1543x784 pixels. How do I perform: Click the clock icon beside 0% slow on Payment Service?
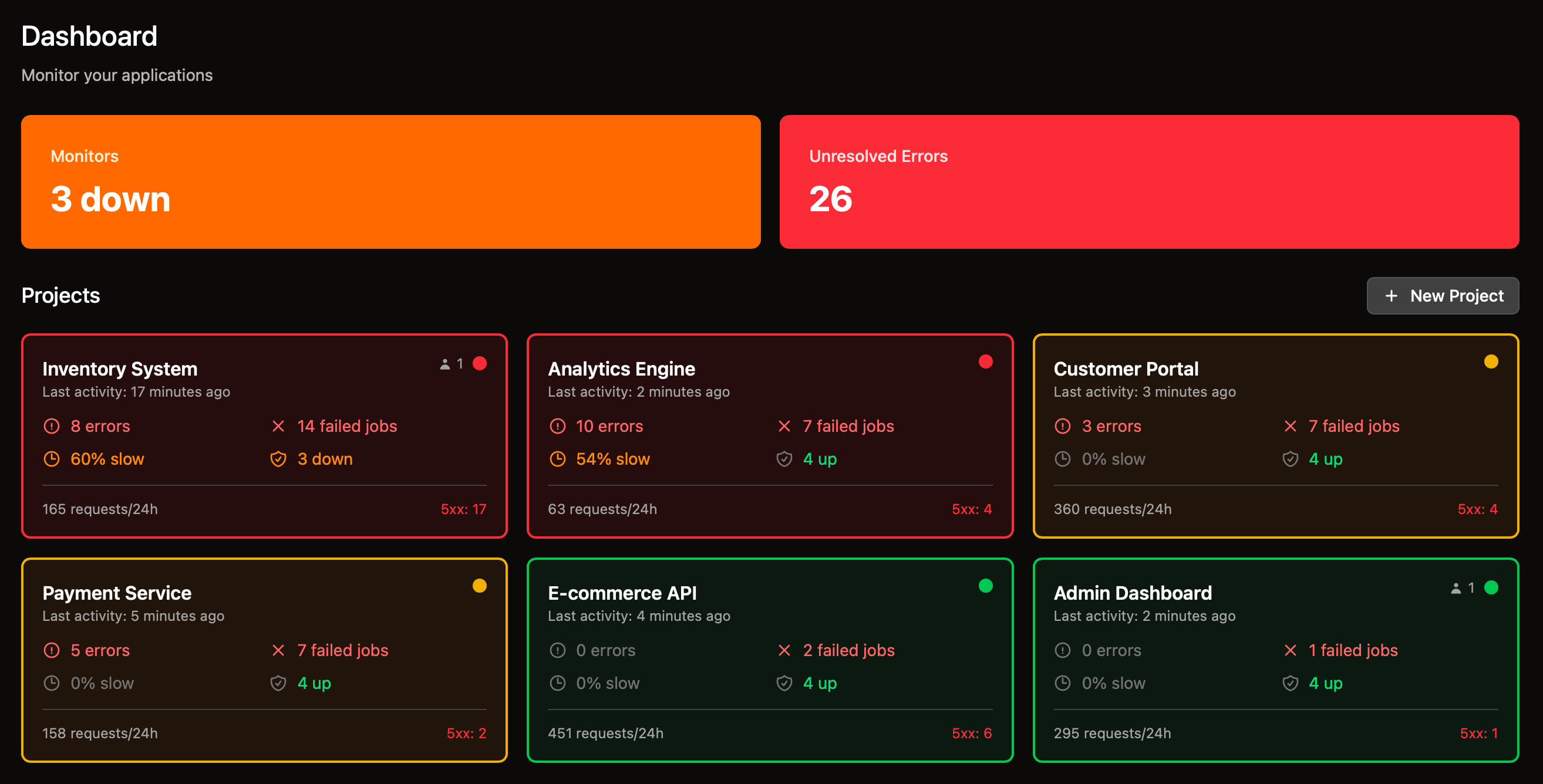(x=52, y=683)
